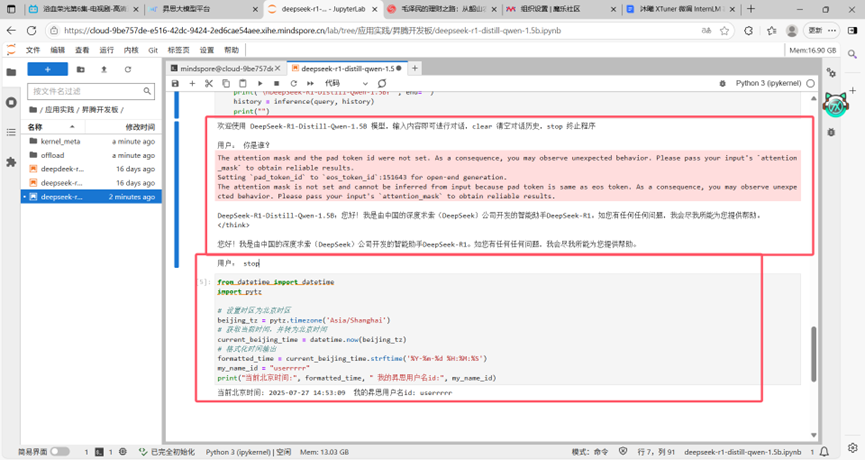Open the running terminals and kernels sidebar panel
The height and width of the screenshot is (460, 865).
pos(11,102)
